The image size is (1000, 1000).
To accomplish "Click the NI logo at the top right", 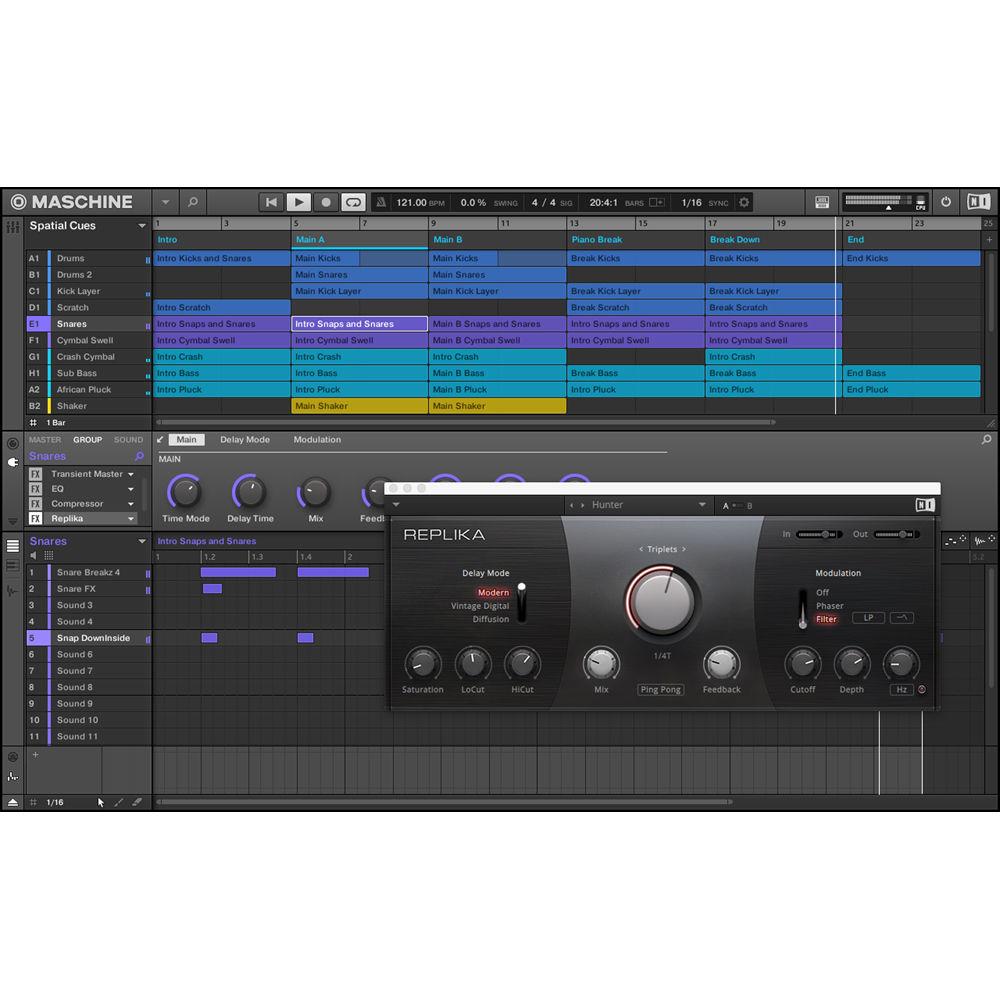I will (x=979, y=201).
